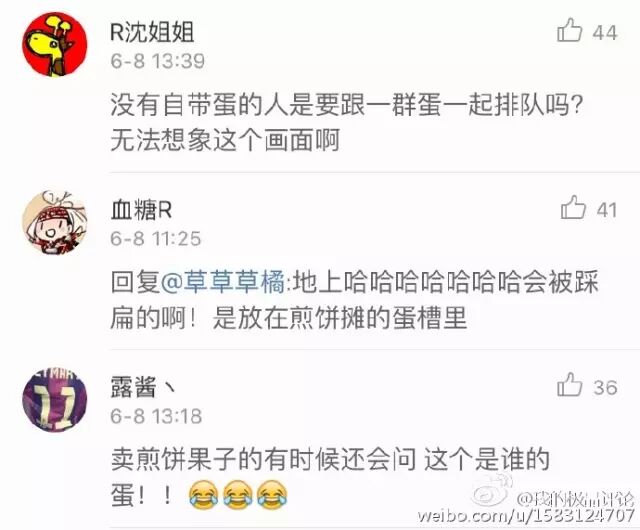Viewport: 640px width, 530px height.
Task: Open the profile name 露酱、
Action: [143, 387]
